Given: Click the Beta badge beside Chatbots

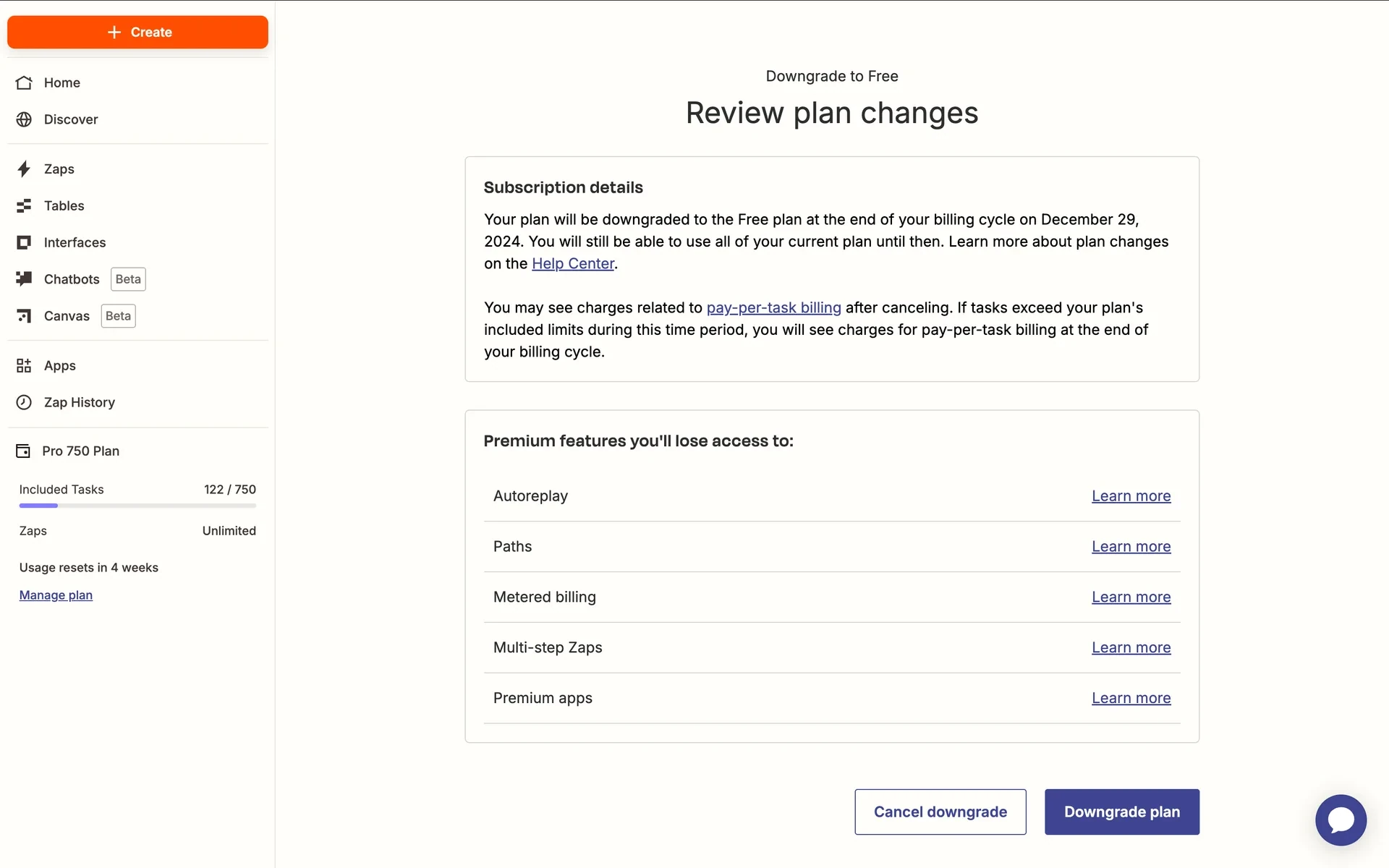Looking at the screenshot, I should 128,279.
